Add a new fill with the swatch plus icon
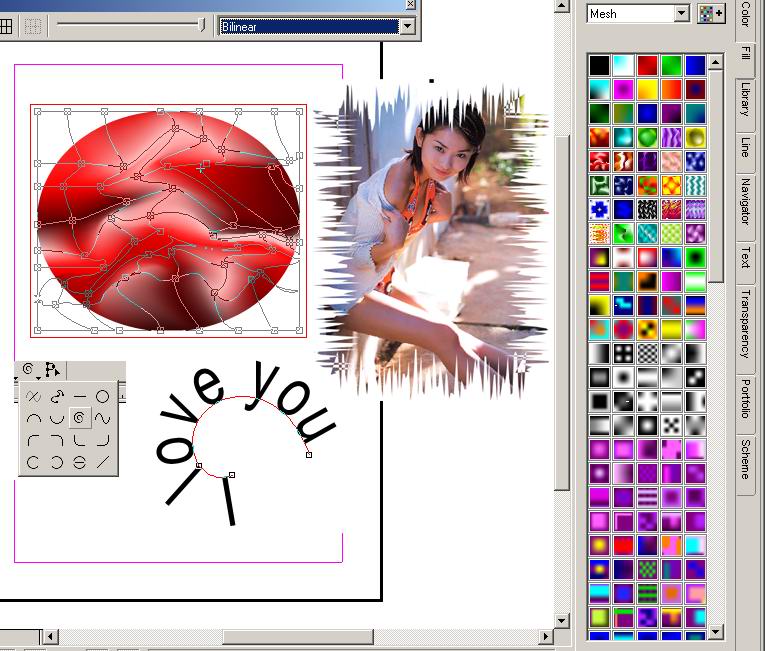Screen dimensions: 765x651 tap(712, 14)
